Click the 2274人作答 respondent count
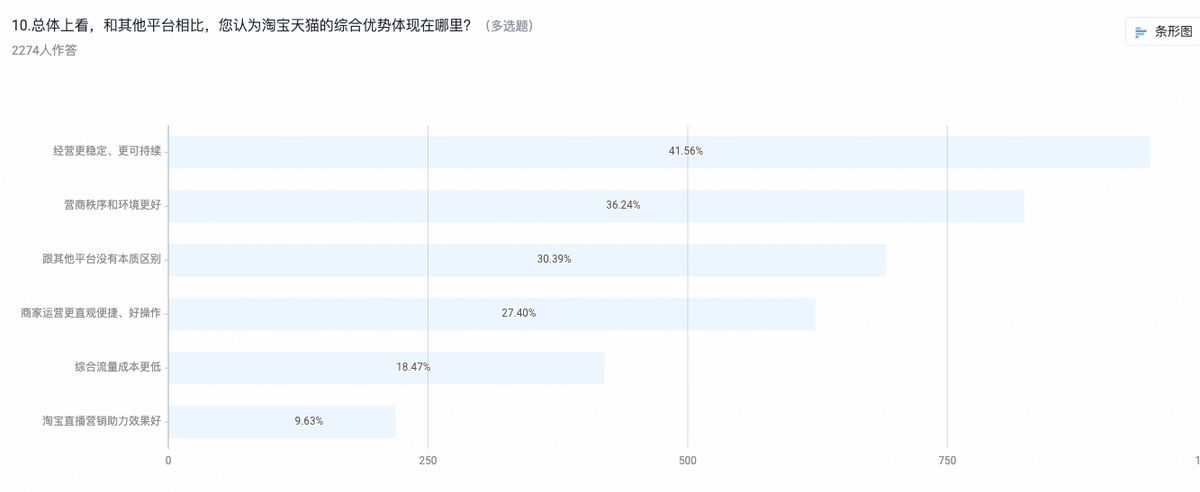 (x=44, y=50)
